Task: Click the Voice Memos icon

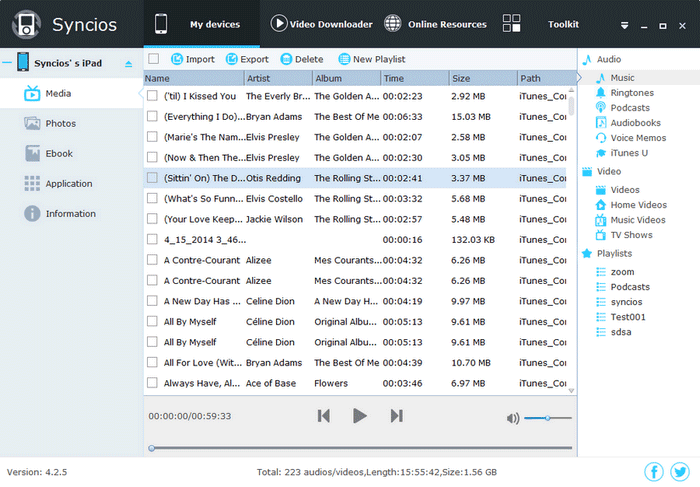Action: coord(601,138)
